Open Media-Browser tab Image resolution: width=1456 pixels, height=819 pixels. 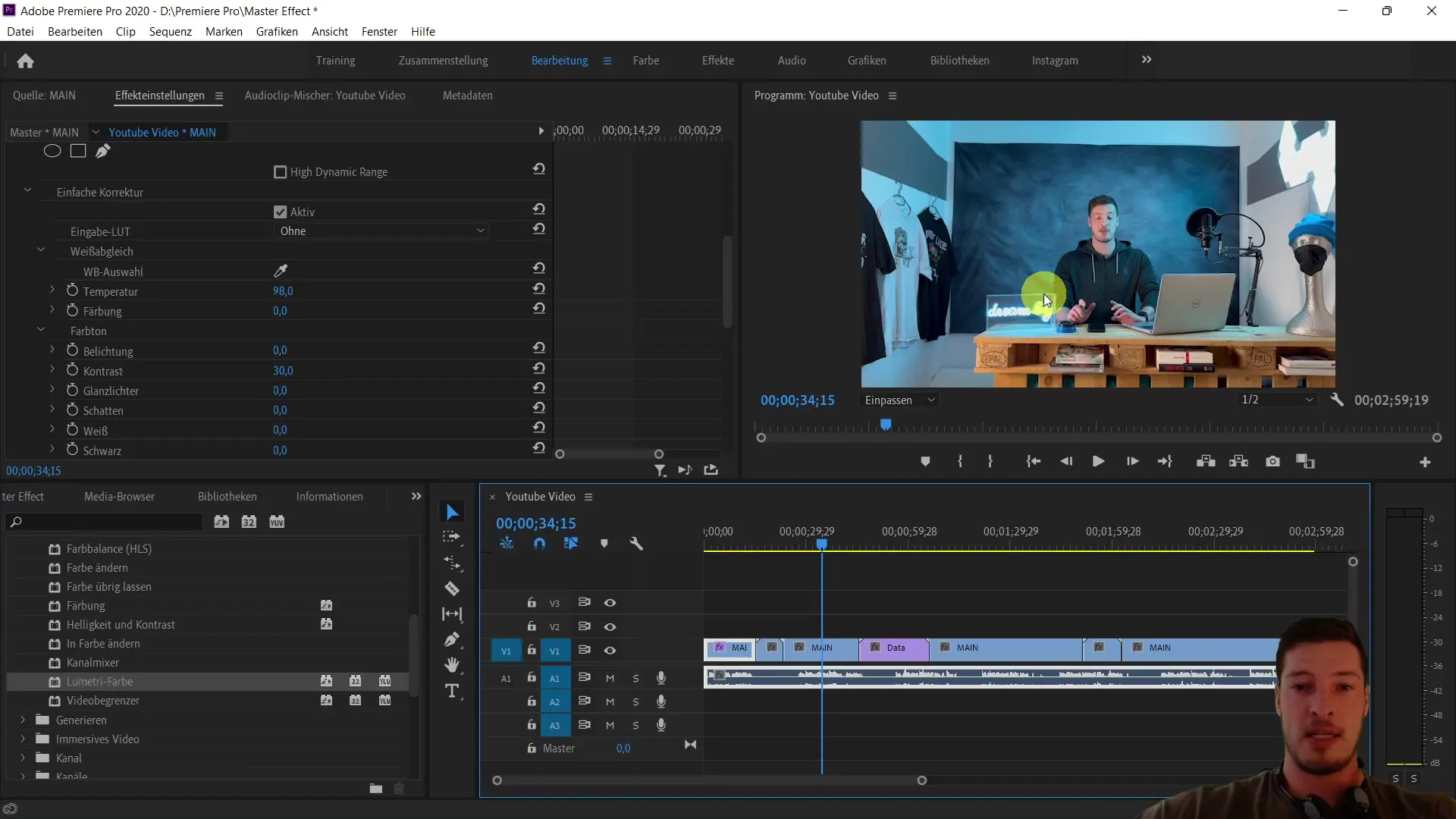119,497
